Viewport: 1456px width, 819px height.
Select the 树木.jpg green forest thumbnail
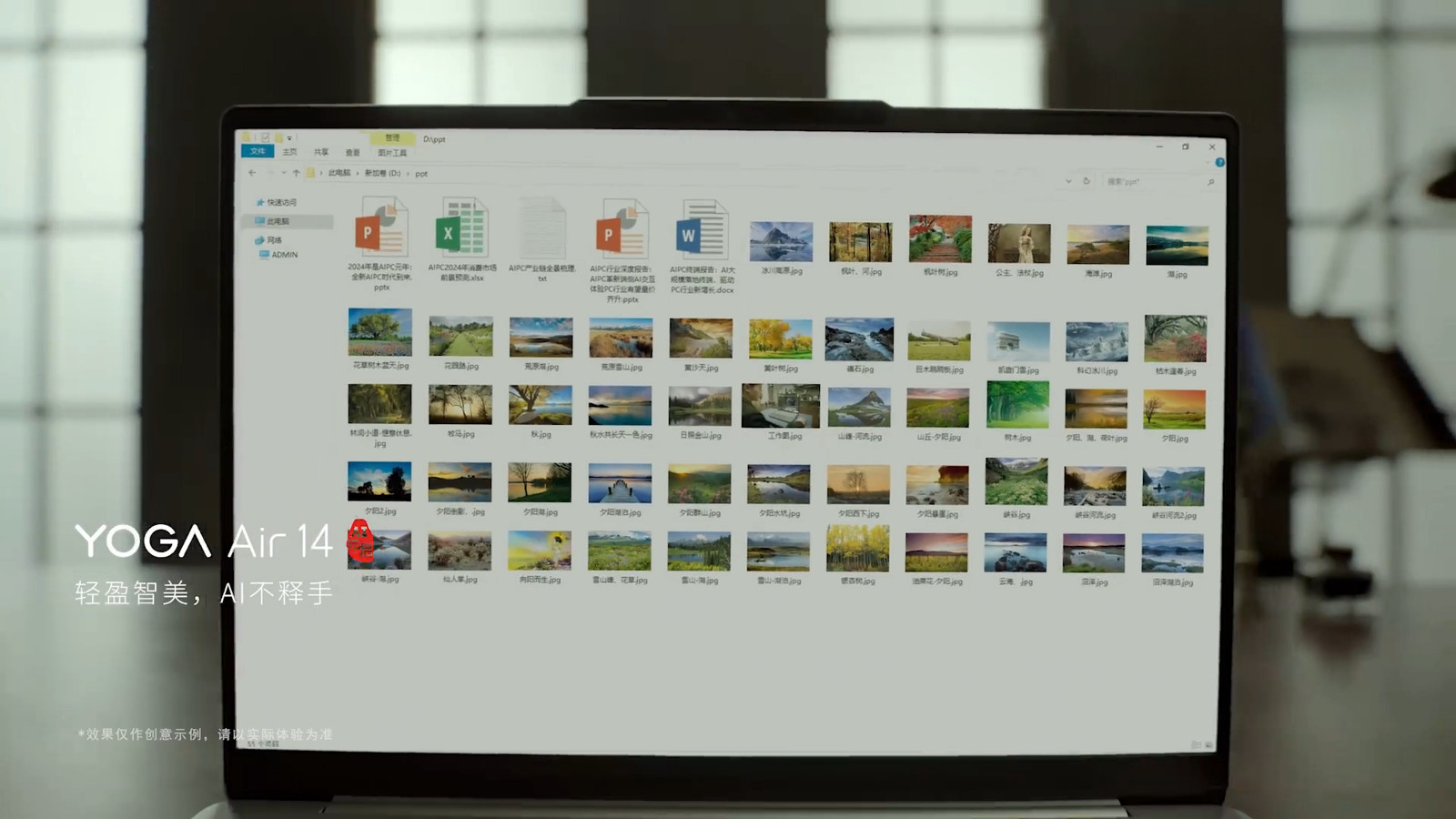coord(1017,405)
